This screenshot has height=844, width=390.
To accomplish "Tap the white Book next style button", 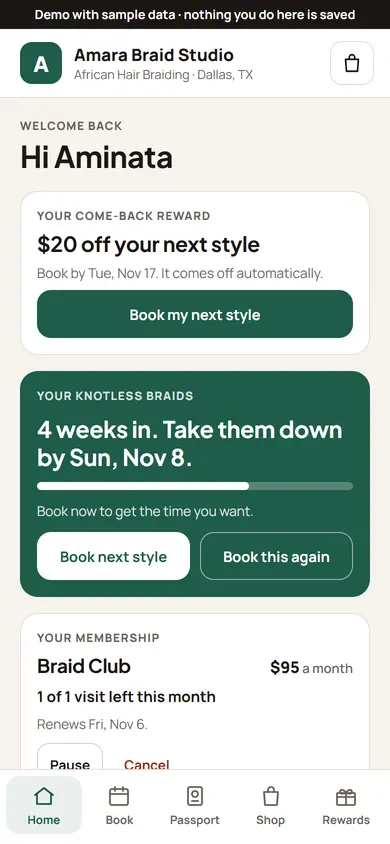I will click(114, 556).
